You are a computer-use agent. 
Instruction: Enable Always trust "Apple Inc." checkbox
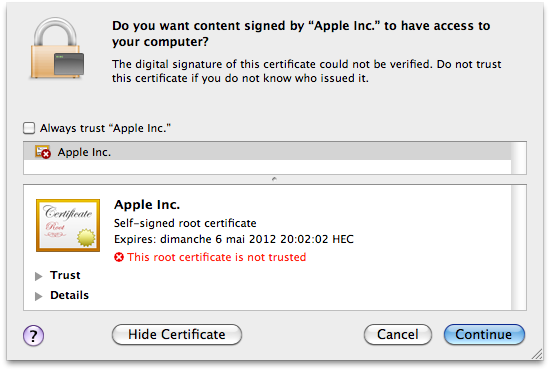(x=29, y=128)
